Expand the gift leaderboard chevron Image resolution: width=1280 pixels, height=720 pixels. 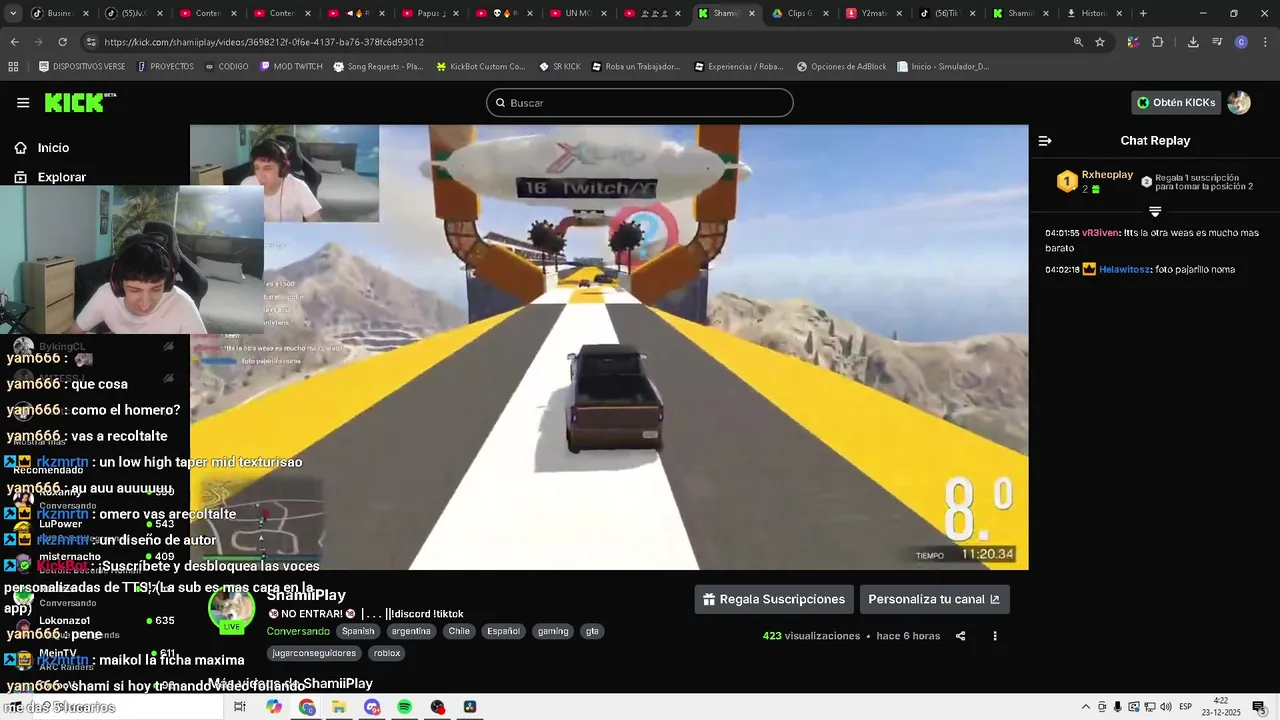point(1155,211)
